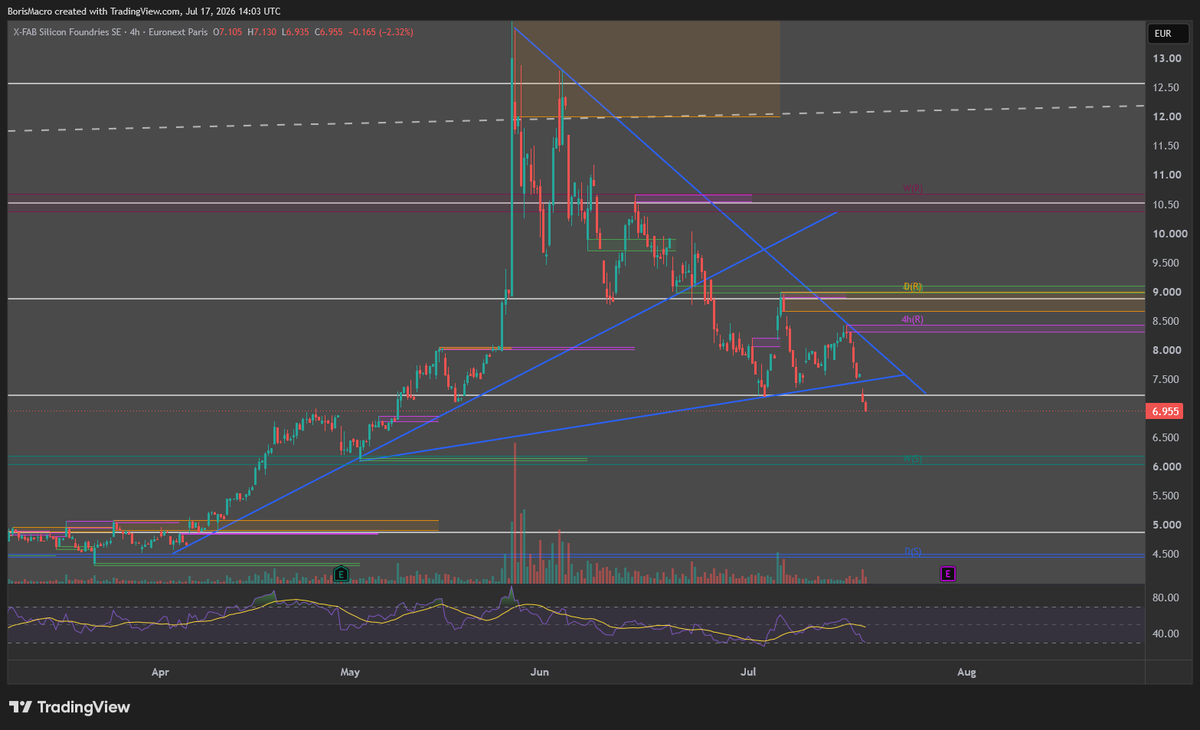
Task: Click the purple upcoming earnings E marker
Action: coord(948,574)
